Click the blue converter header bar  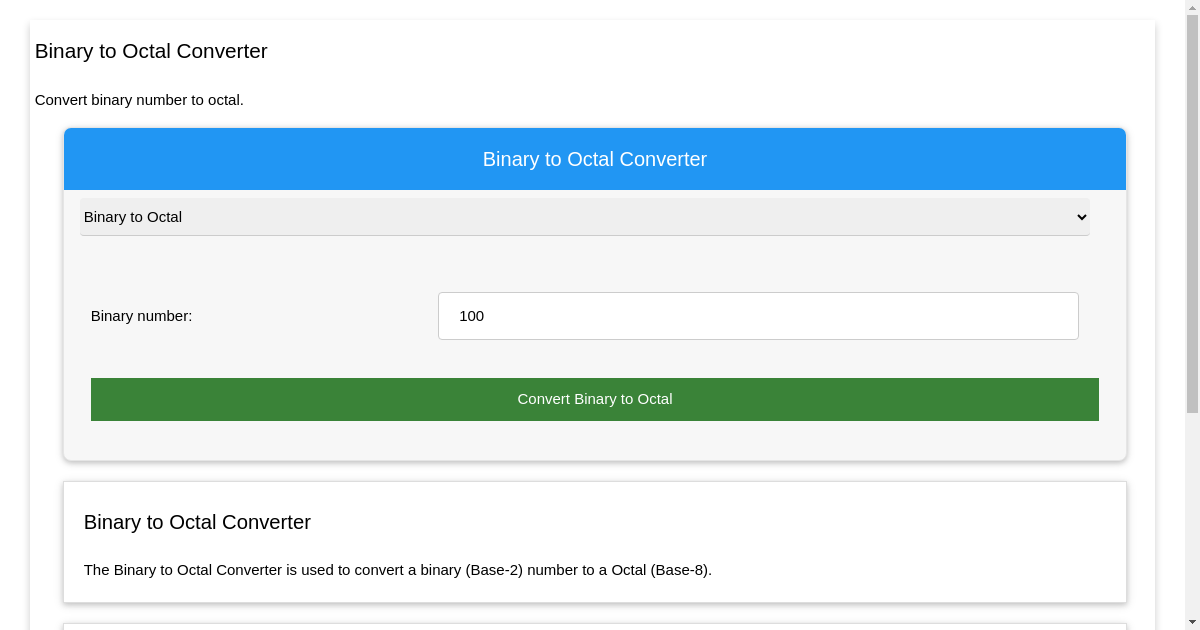click(x=594, y=159)
